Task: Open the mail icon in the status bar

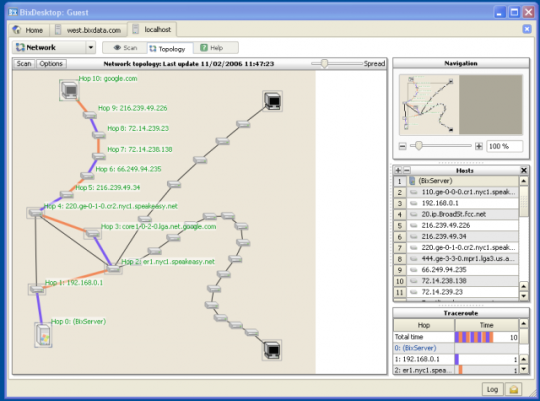Action: point(513,389)
